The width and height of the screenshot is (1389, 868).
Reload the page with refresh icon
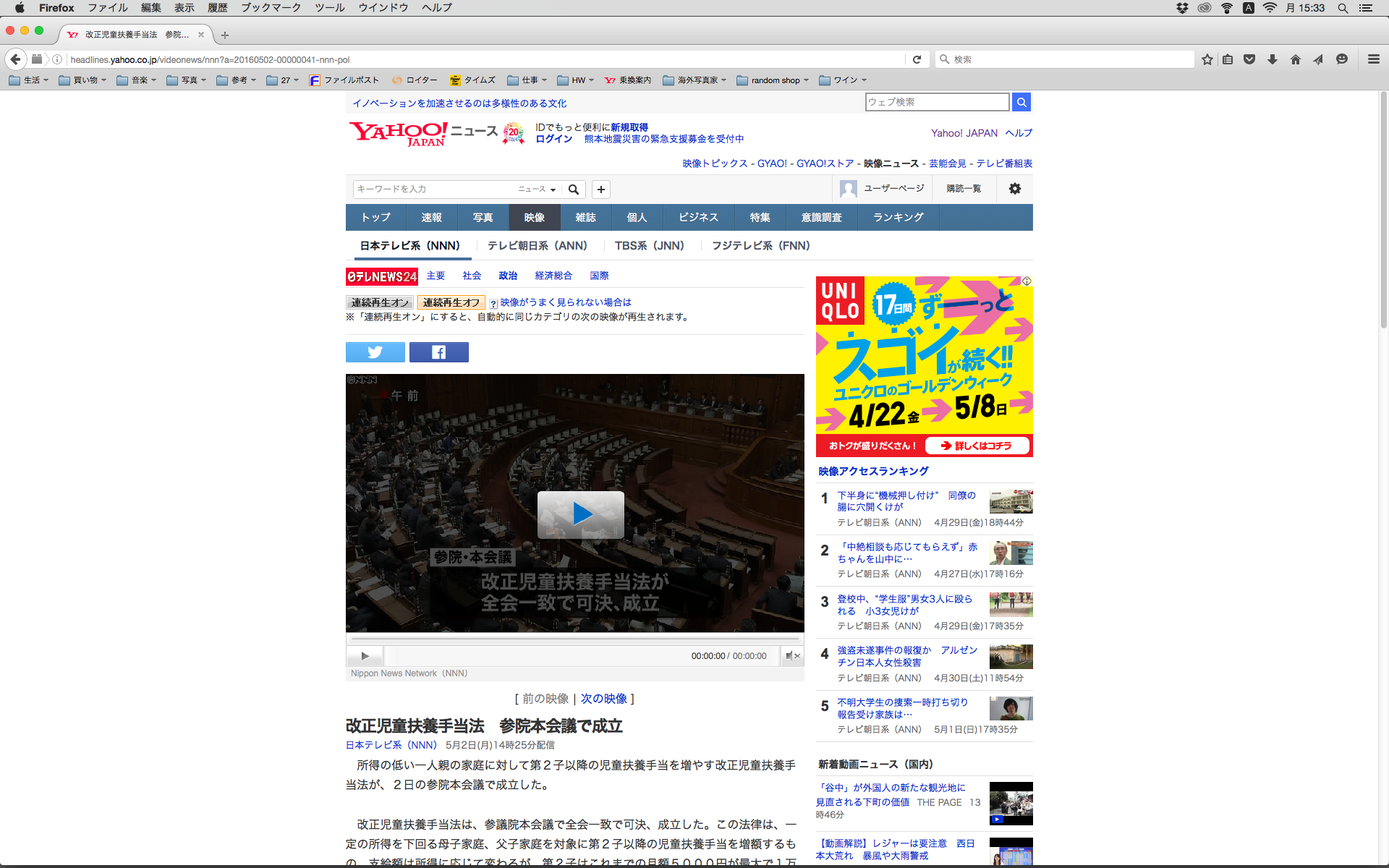pos(917,59)
